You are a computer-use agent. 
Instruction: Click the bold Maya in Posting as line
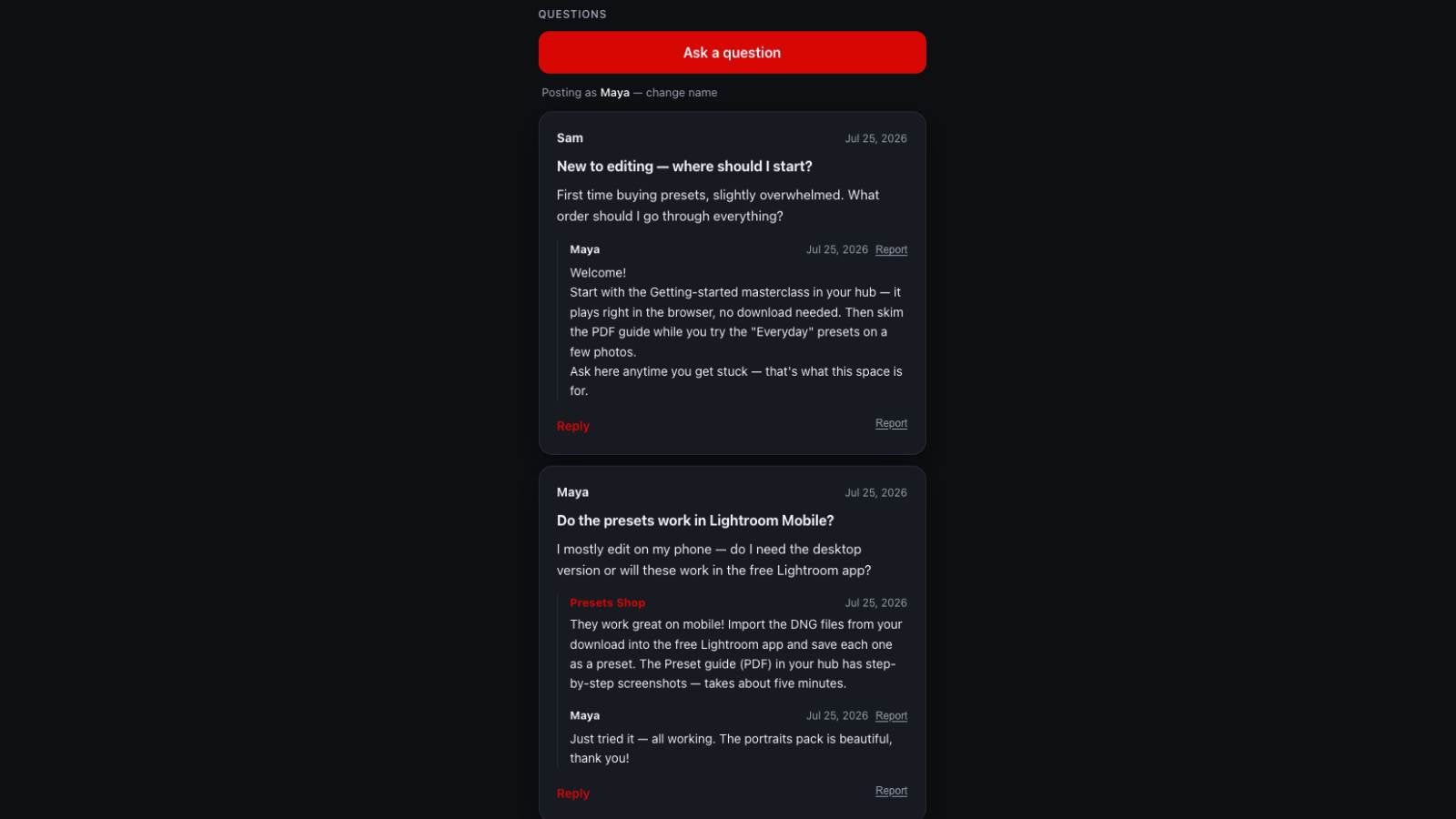[x=614, y=93]
